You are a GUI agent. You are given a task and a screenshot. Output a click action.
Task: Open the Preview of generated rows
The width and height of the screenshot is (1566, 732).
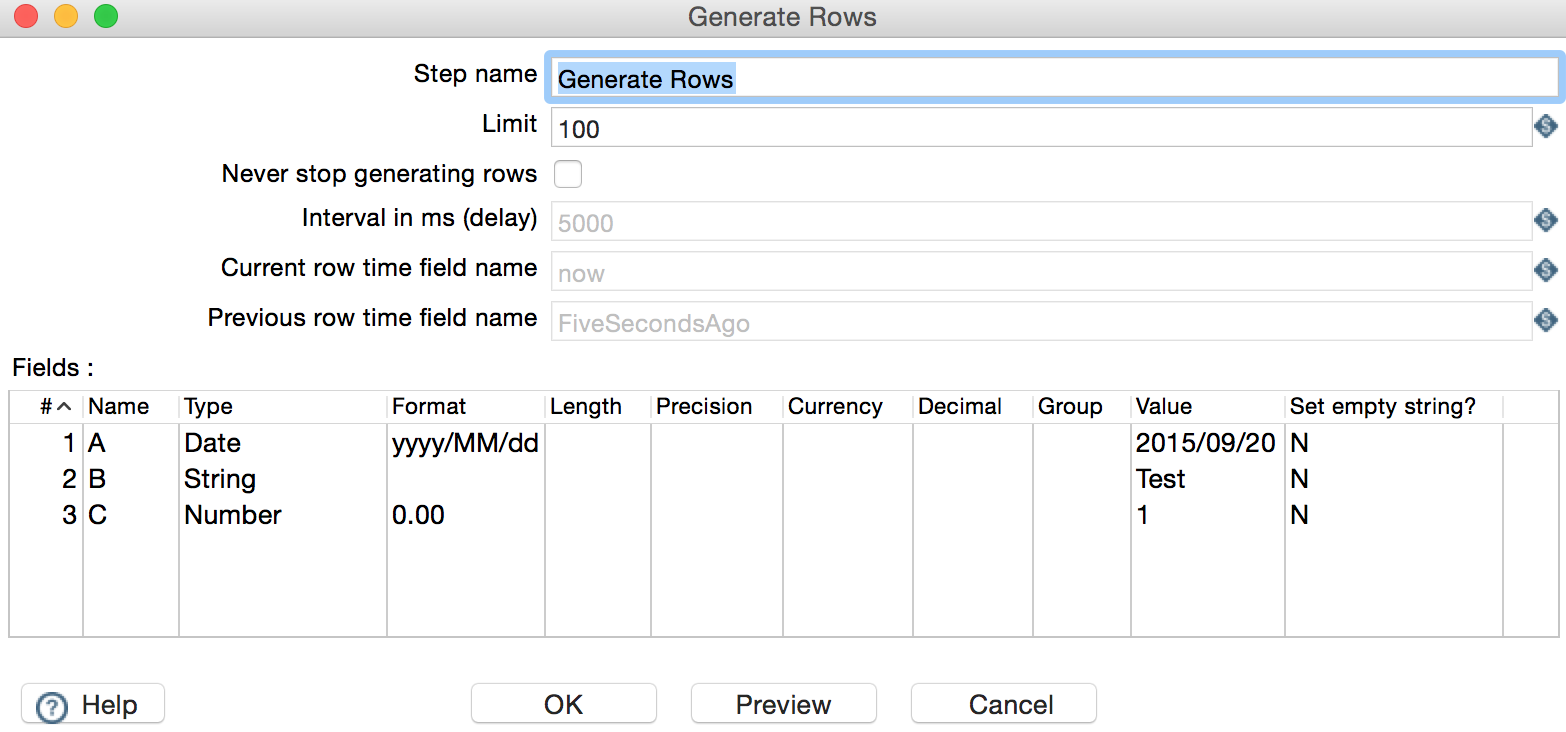click(x=783, y=704)
